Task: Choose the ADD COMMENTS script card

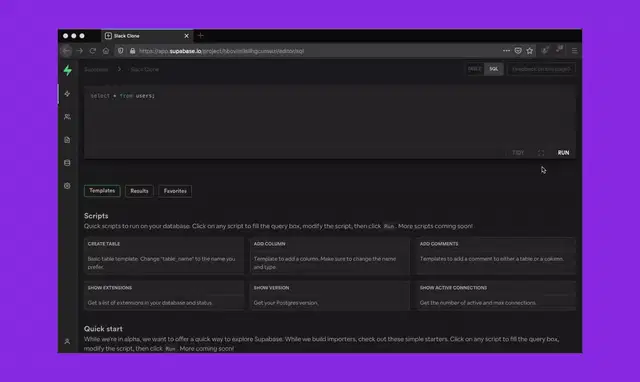Action: click(496, 255)
